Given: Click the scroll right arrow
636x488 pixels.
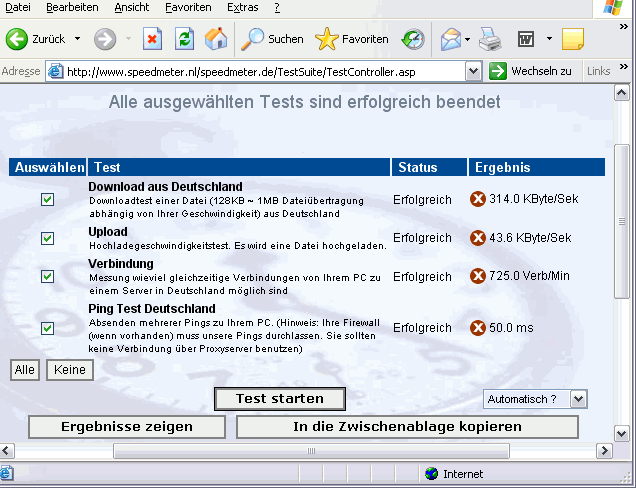Looking at the screenshot, I should coord(604,451).
